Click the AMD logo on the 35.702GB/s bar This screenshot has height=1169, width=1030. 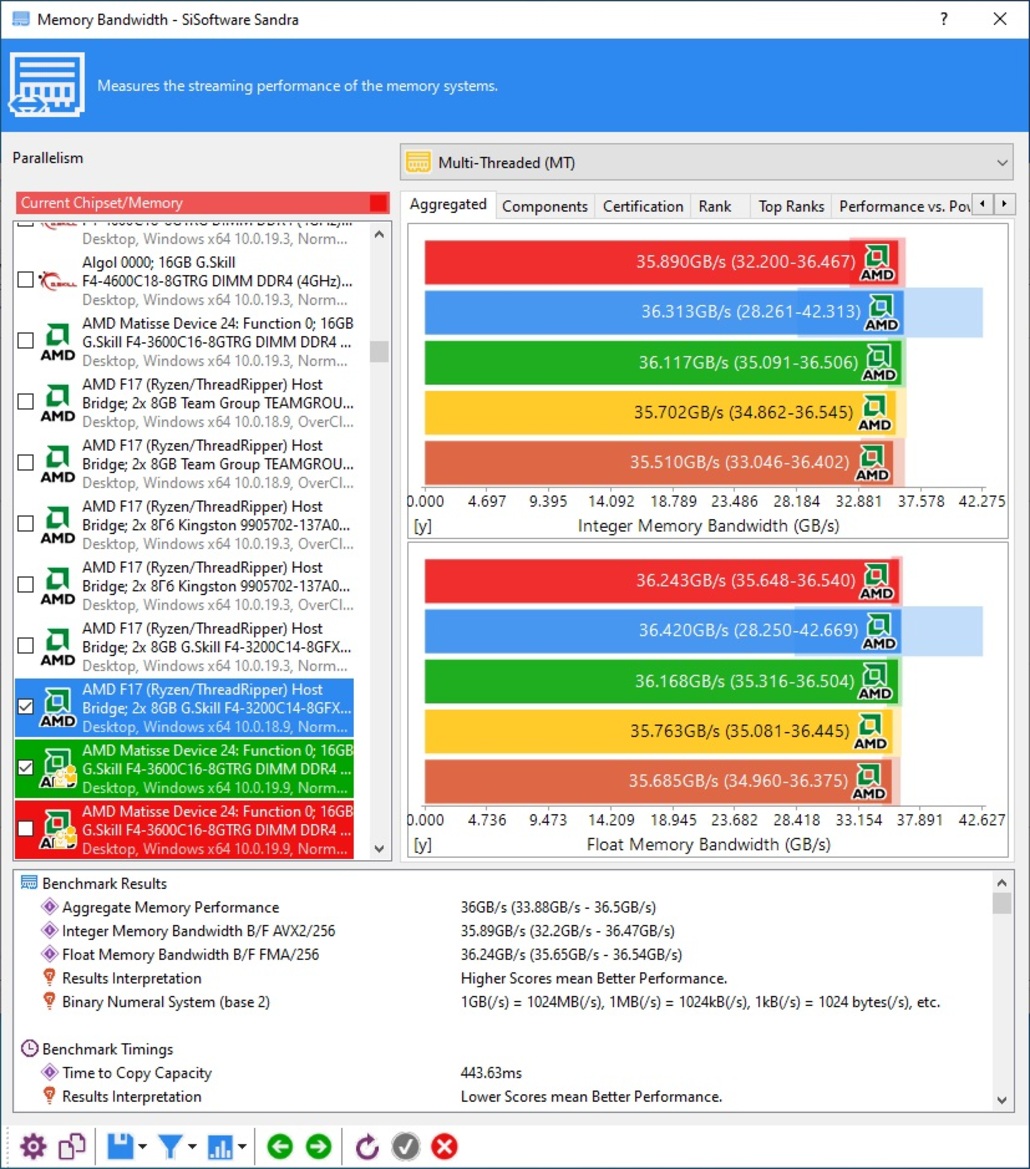[875, 413]
